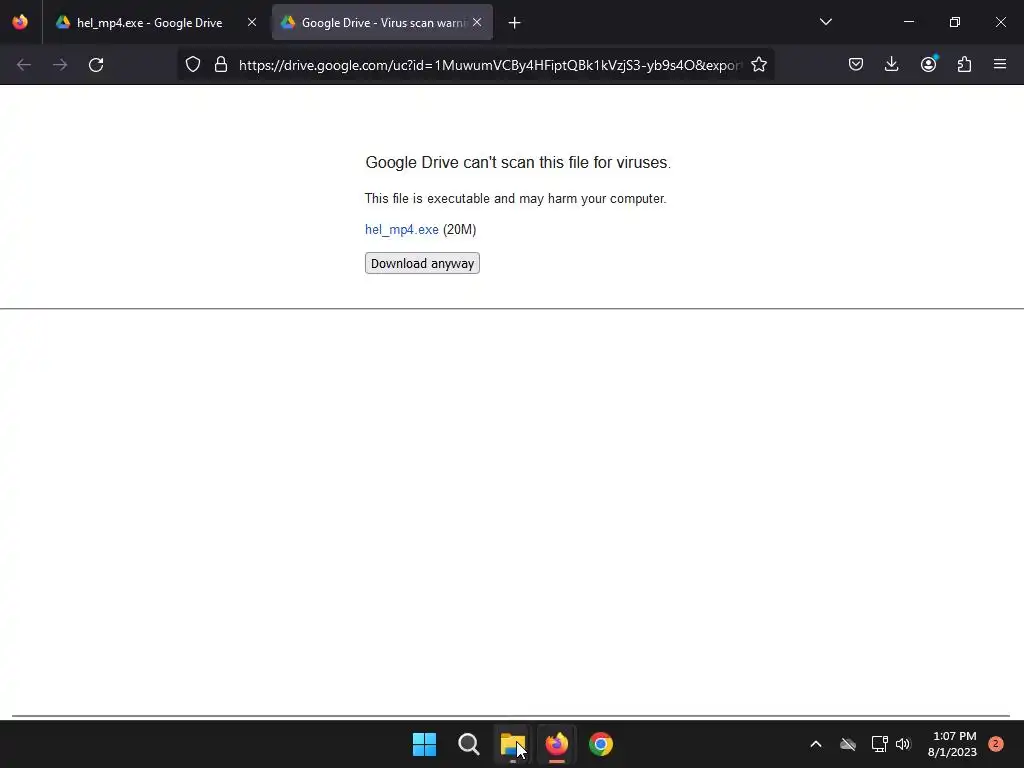The height and width of the screenshot is (768, 1024).
Task: Open network settings from the tray
Action: coord(879,744)
